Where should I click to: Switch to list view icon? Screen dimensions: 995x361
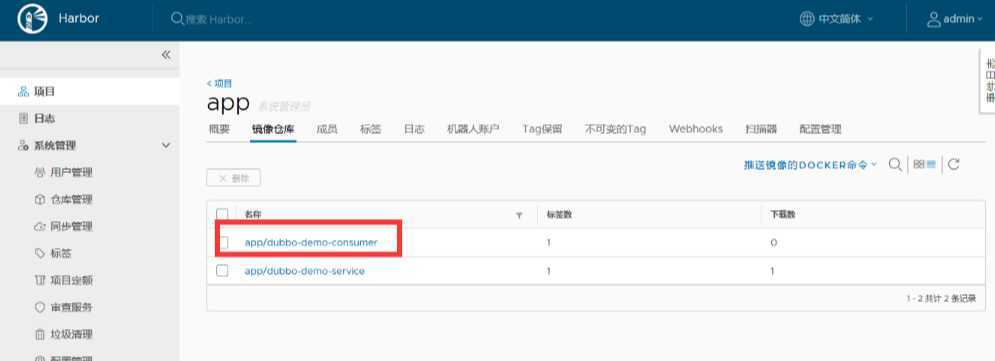tap(932, 165)
